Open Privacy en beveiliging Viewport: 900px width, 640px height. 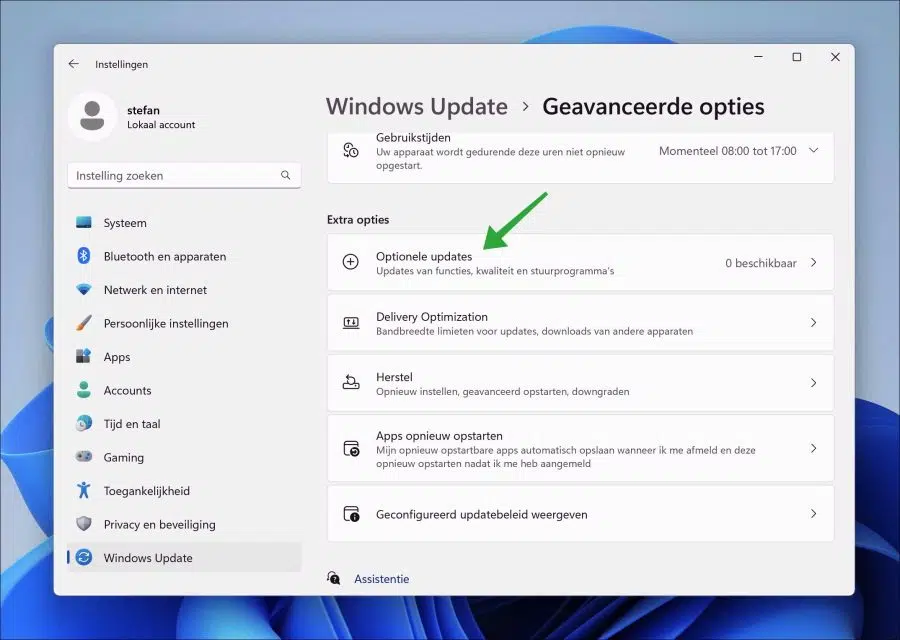(184, 524)
